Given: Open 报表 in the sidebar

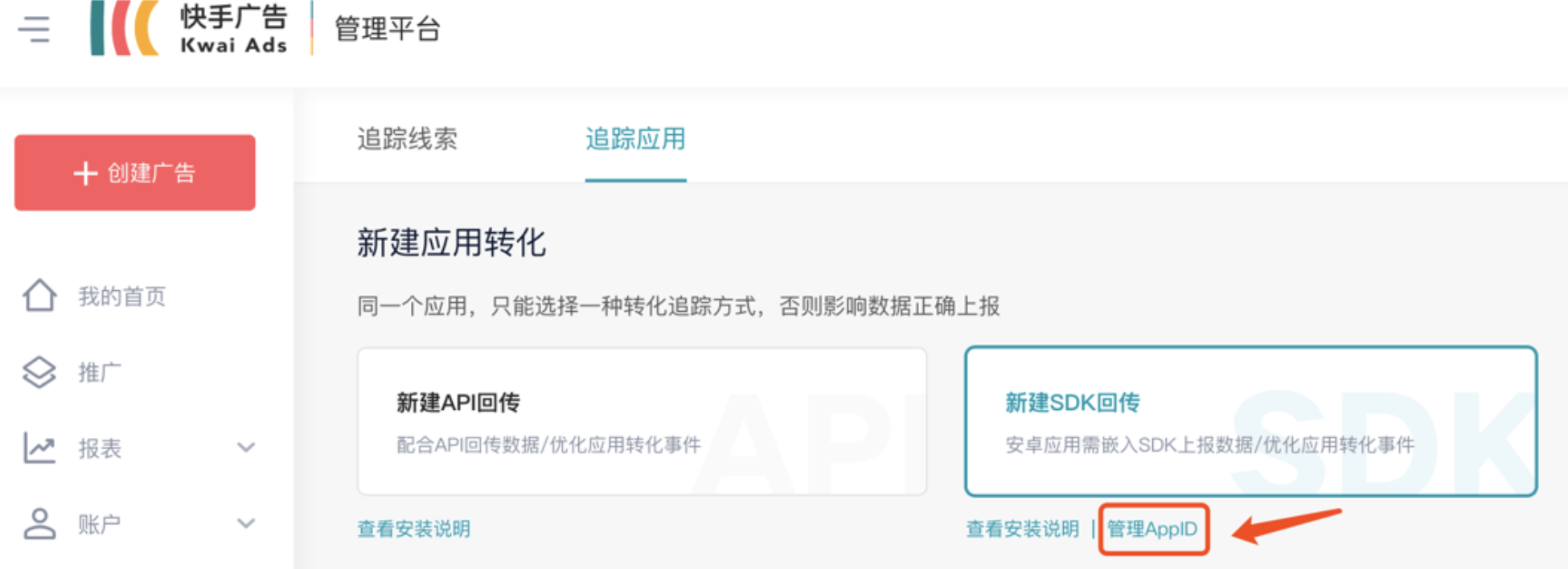Looking at the screenshot, I should [100, 448].
